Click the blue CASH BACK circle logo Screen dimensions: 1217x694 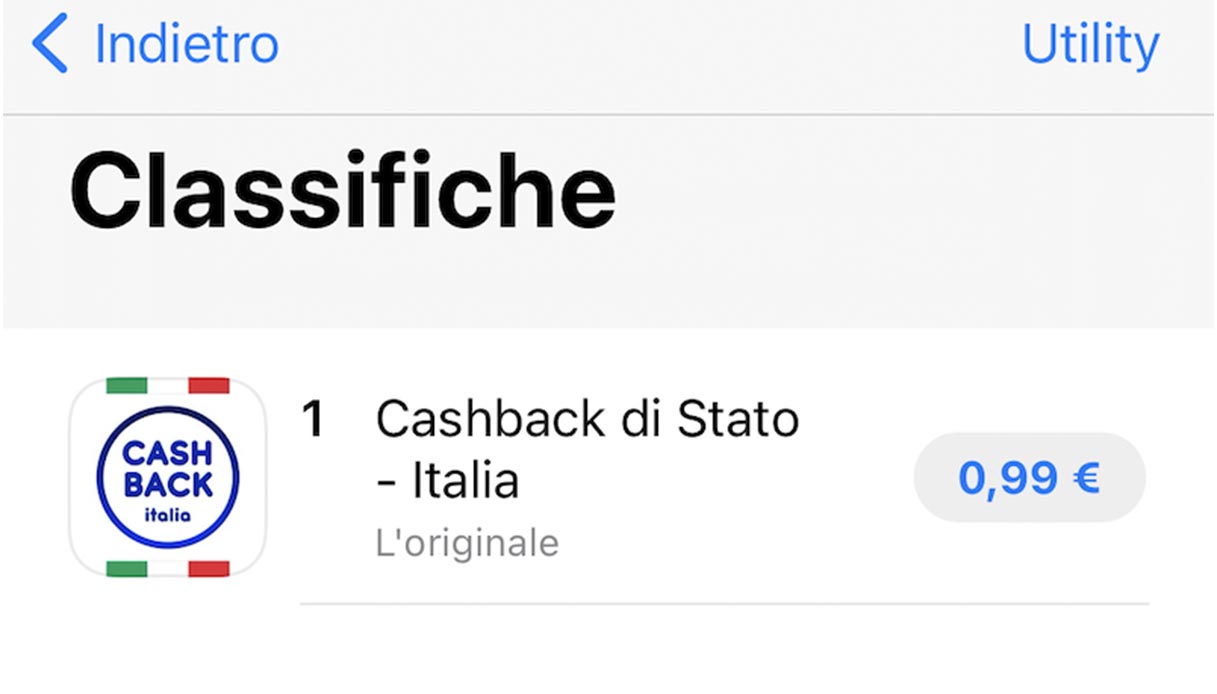[168, 475]
